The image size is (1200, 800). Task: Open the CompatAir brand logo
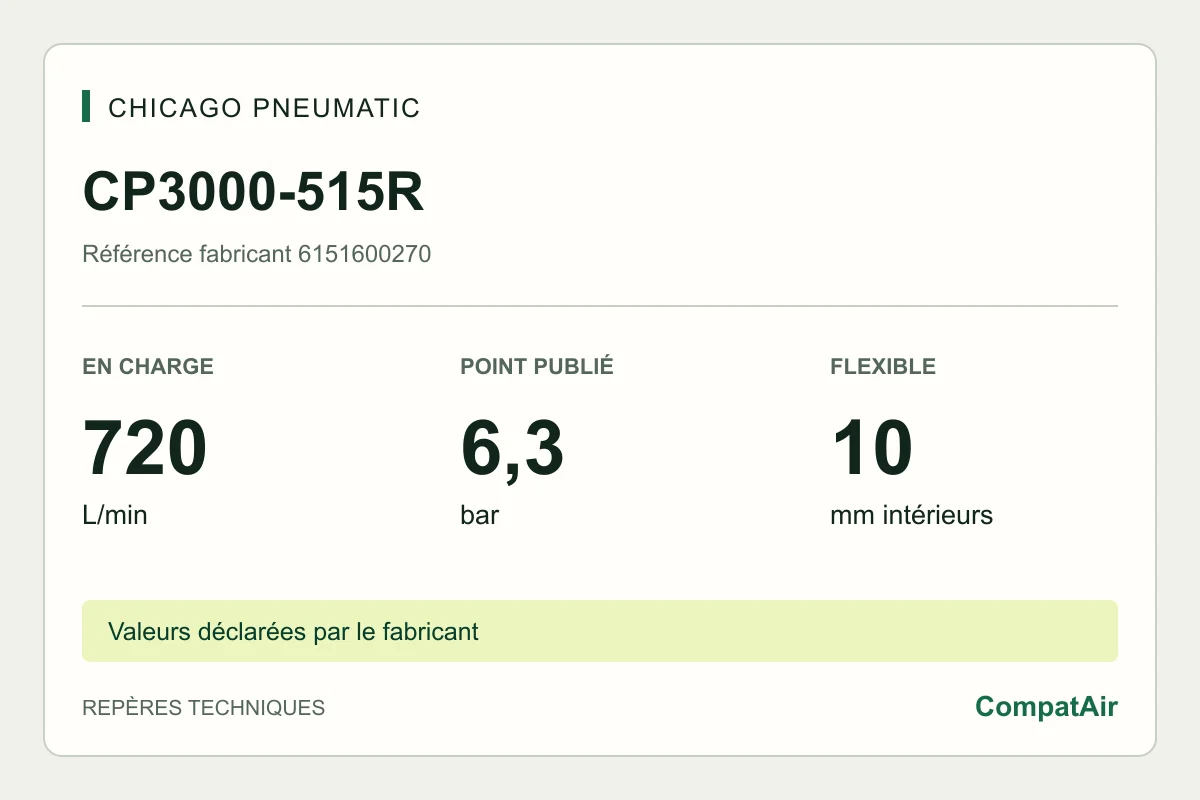(1046, 707)
